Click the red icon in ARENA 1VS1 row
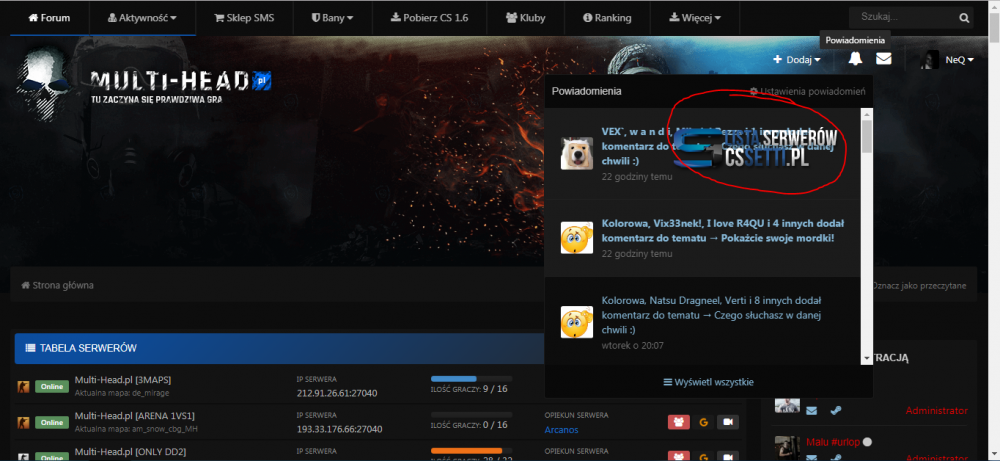Screen dimensions: 1000x461 click(x=678, y=422)
